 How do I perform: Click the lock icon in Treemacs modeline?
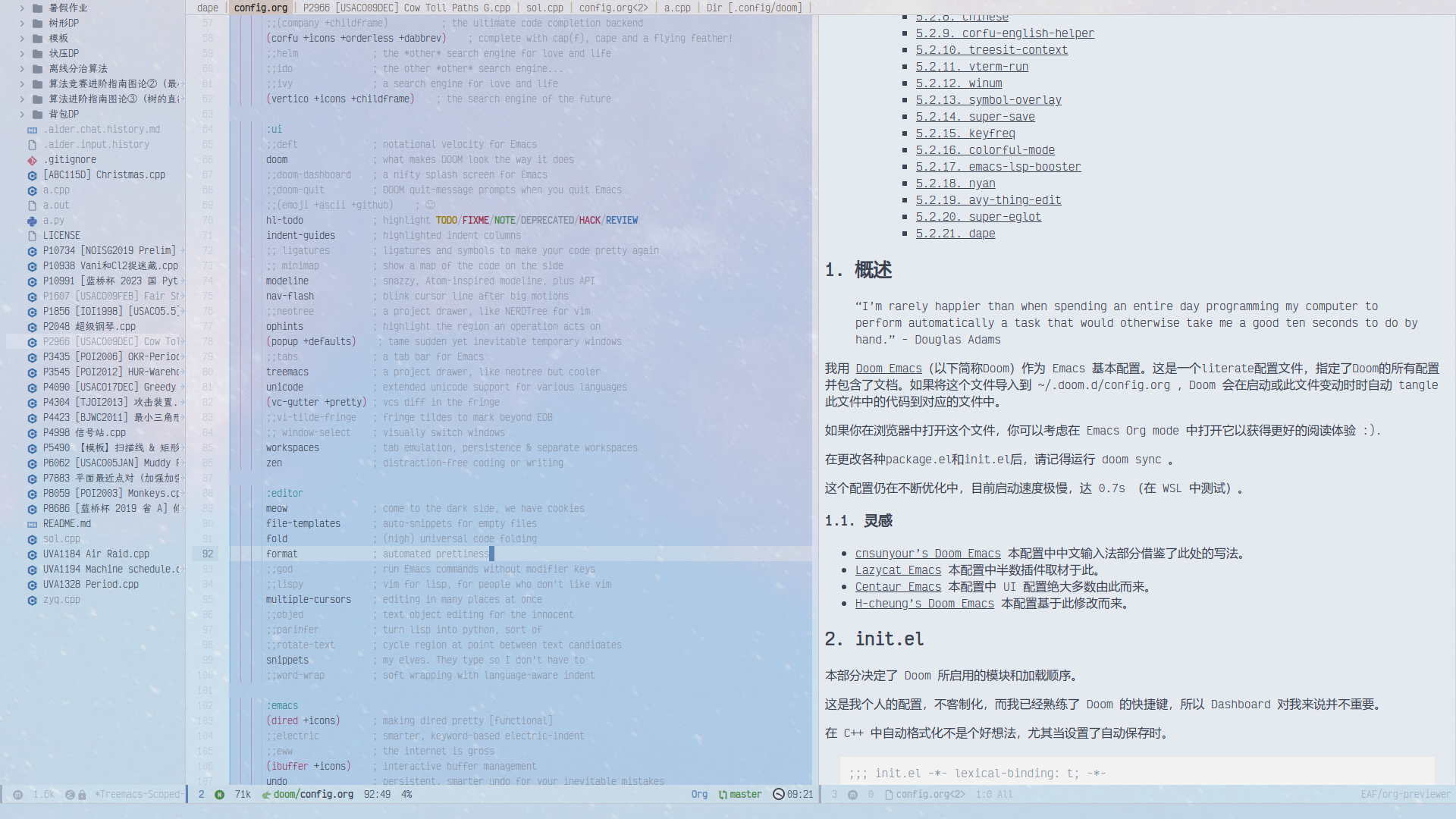point(82,795)
